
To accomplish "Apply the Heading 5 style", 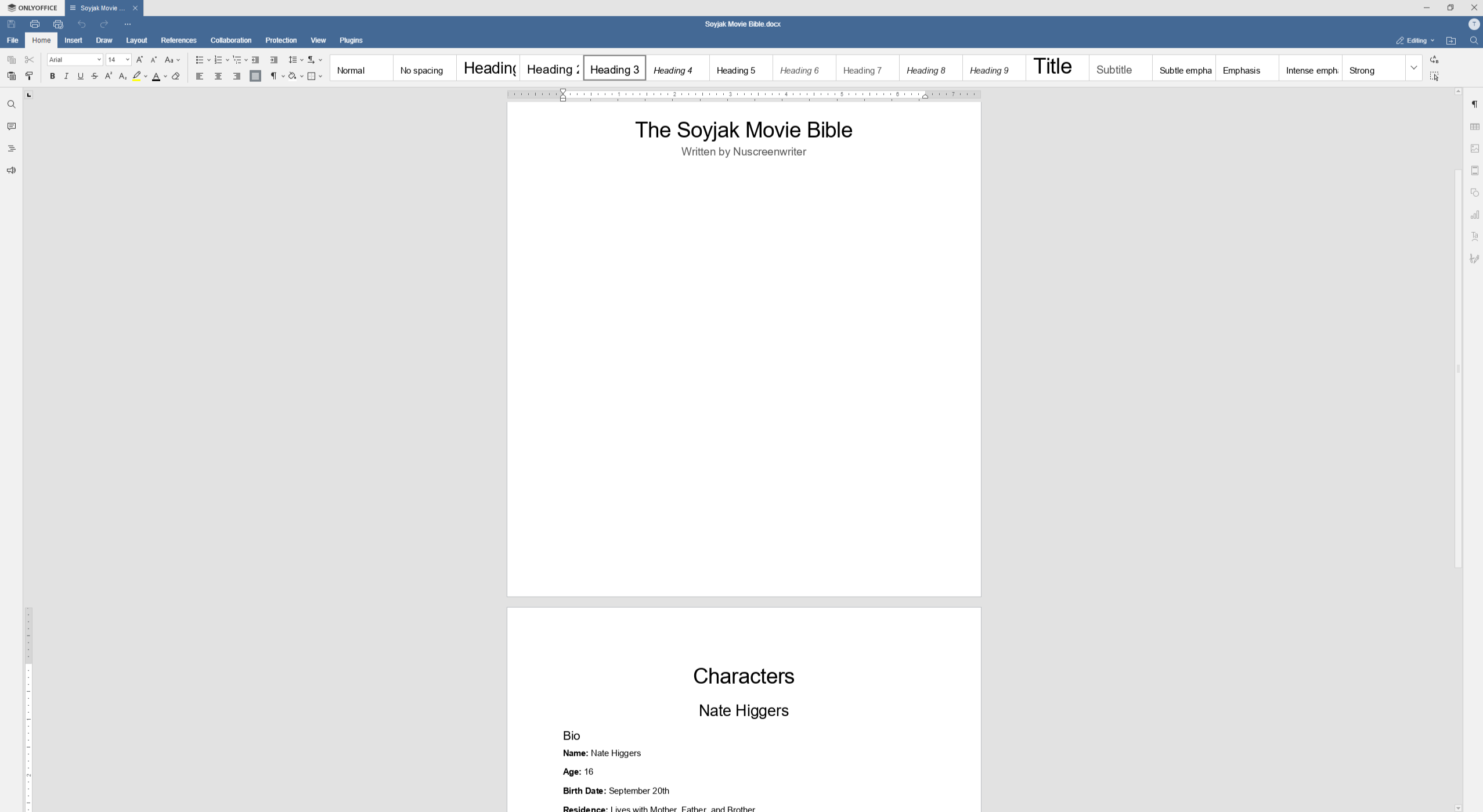I will coord(741,68).
